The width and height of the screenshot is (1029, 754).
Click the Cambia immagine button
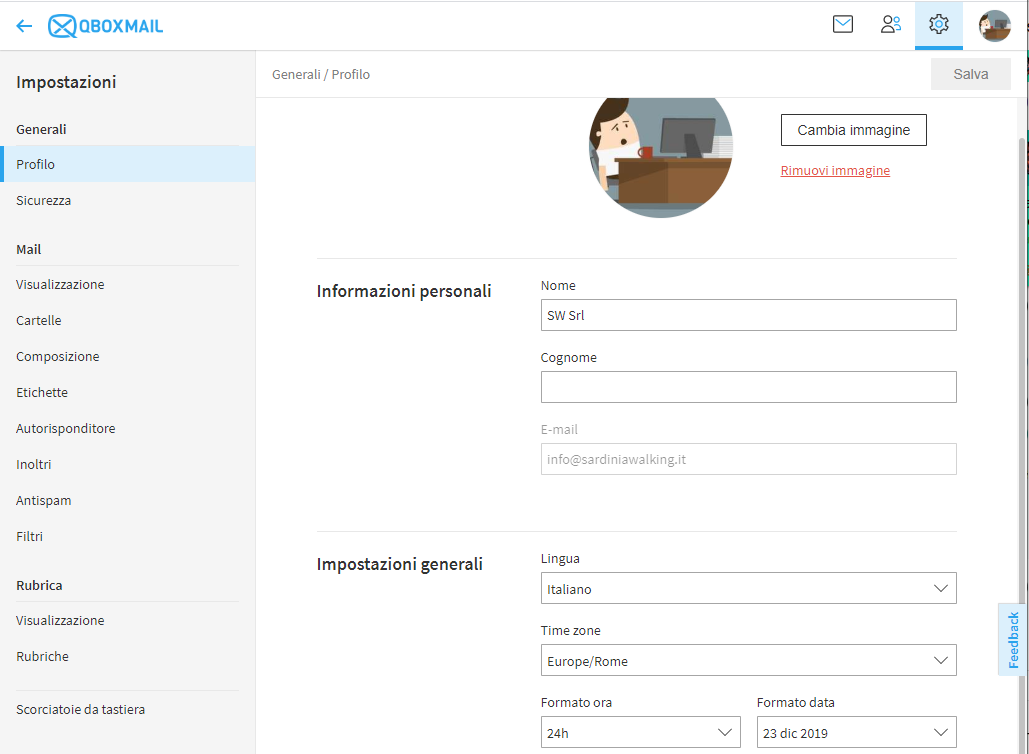[853, 130]
